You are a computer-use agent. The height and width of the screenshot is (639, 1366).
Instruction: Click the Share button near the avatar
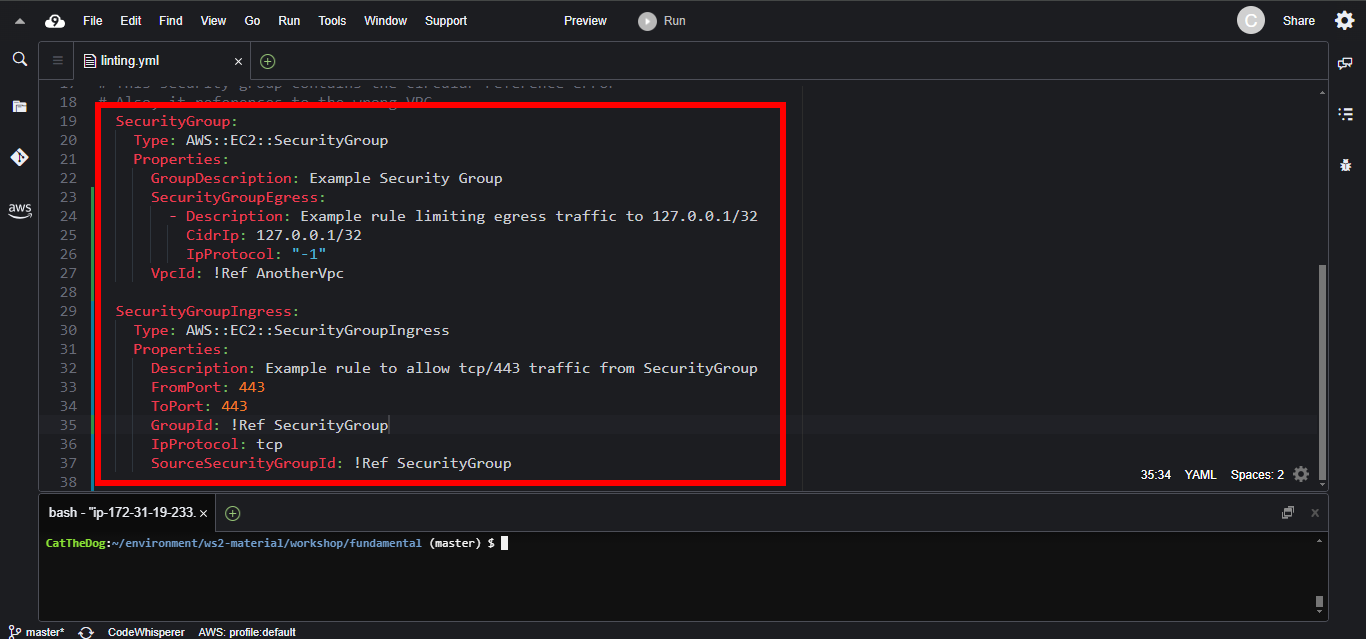point(1299,20)
